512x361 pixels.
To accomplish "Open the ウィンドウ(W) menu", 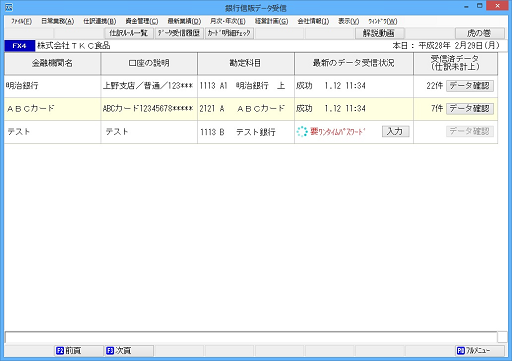I will (382, 21).
